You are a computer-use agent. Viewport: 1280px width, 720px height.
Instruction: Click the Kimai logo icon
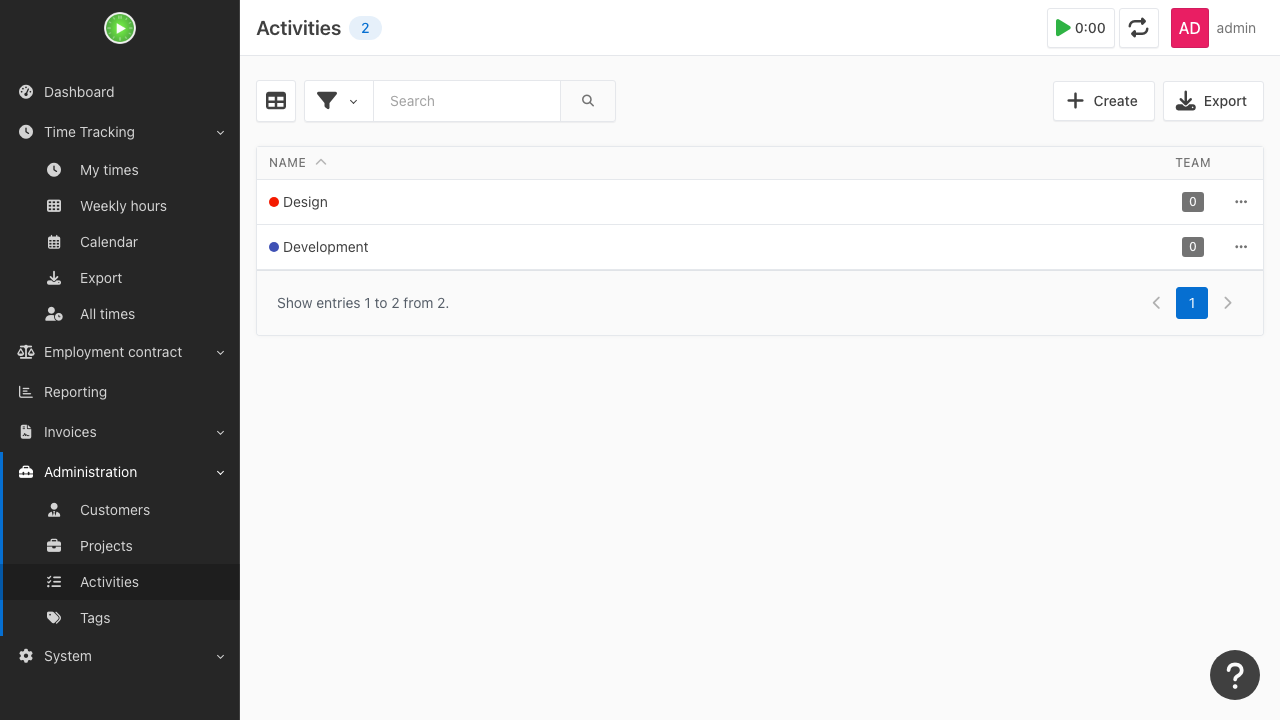120,28
